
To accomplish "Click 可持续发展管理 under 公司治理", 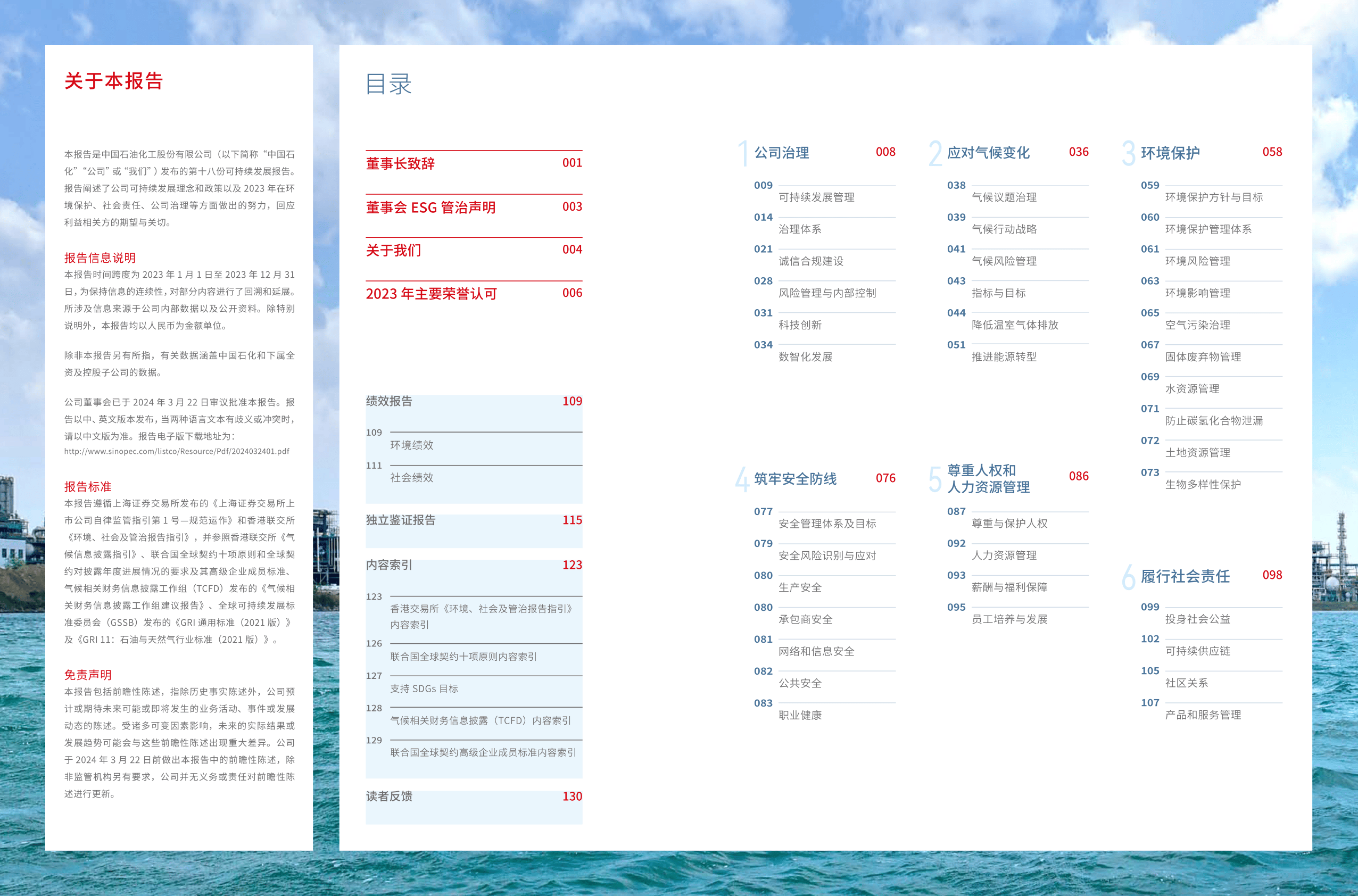I will [816, 197].
